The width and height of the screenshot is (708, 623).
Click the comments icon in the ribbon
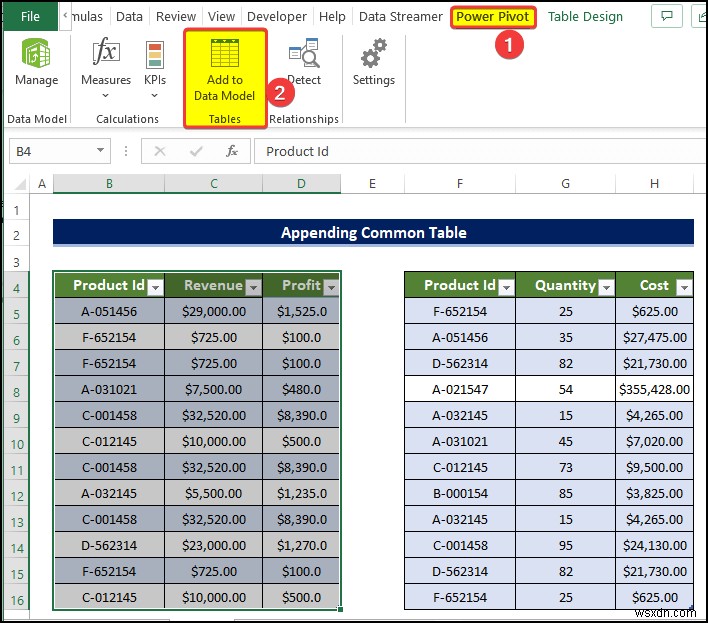point(666,16)
